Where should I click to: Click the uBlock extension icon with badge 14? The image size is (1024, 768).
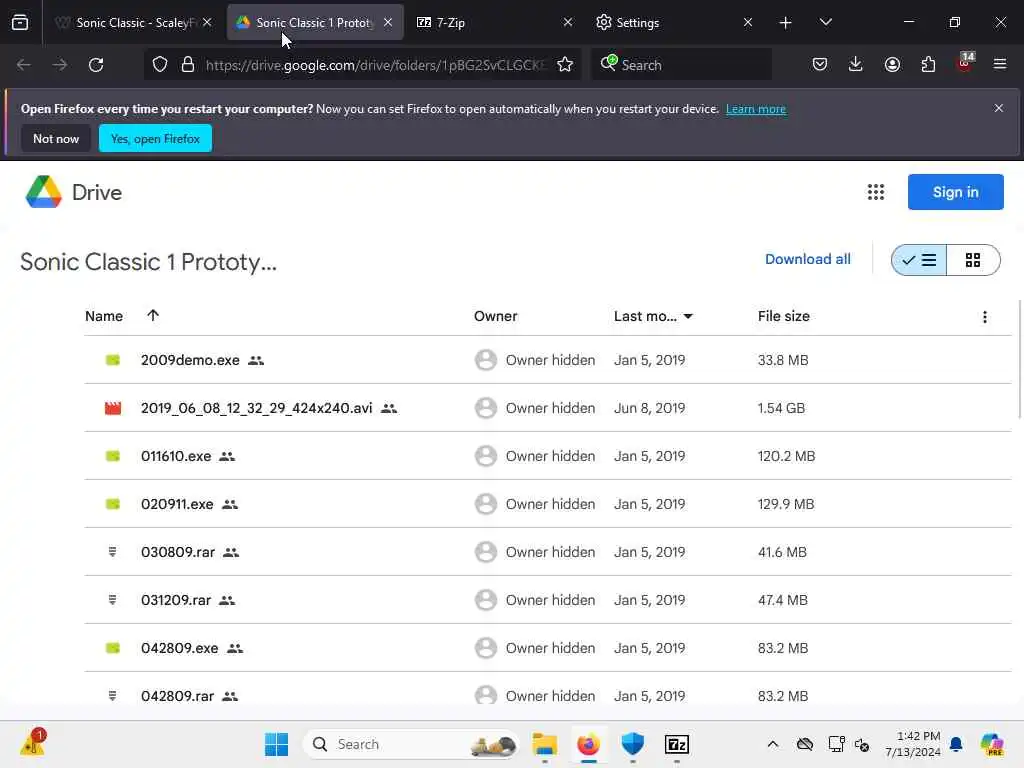point(965,63)
